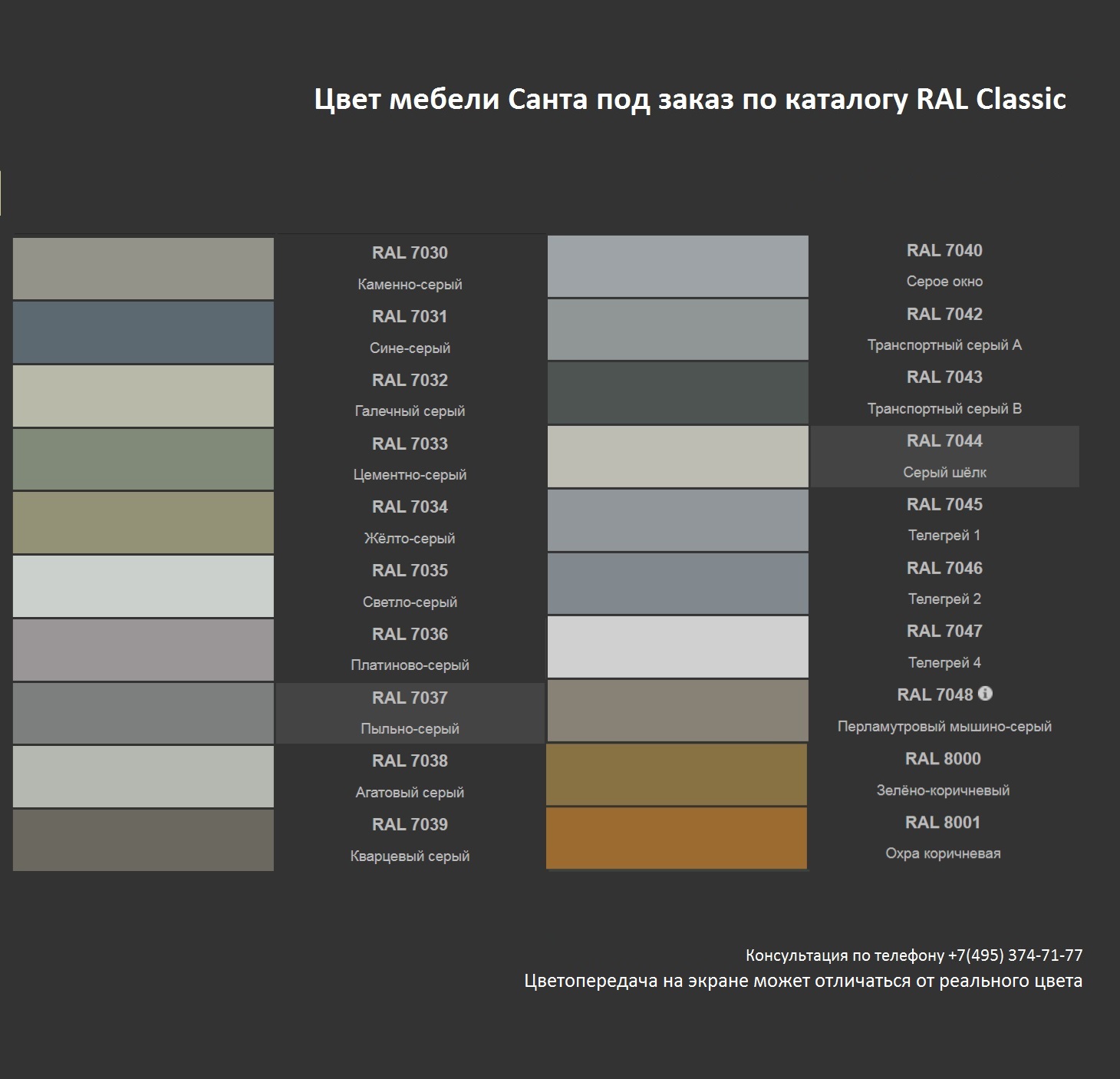Click the 'Телегрей 1' color name
The image size is (1120, 1079).
(944, 536)
